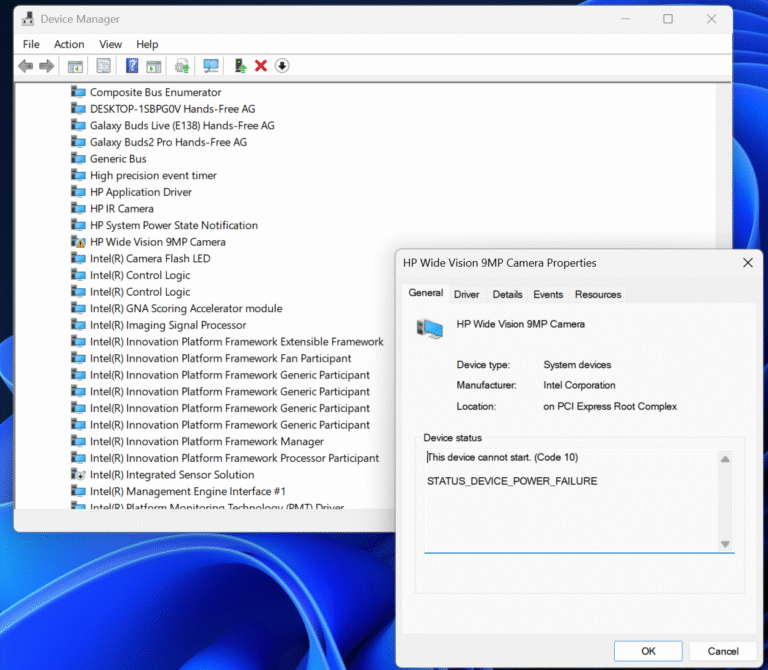Select Generic Bus device
The width and height of the screenshot is (768, 670).
pos(118,159)
